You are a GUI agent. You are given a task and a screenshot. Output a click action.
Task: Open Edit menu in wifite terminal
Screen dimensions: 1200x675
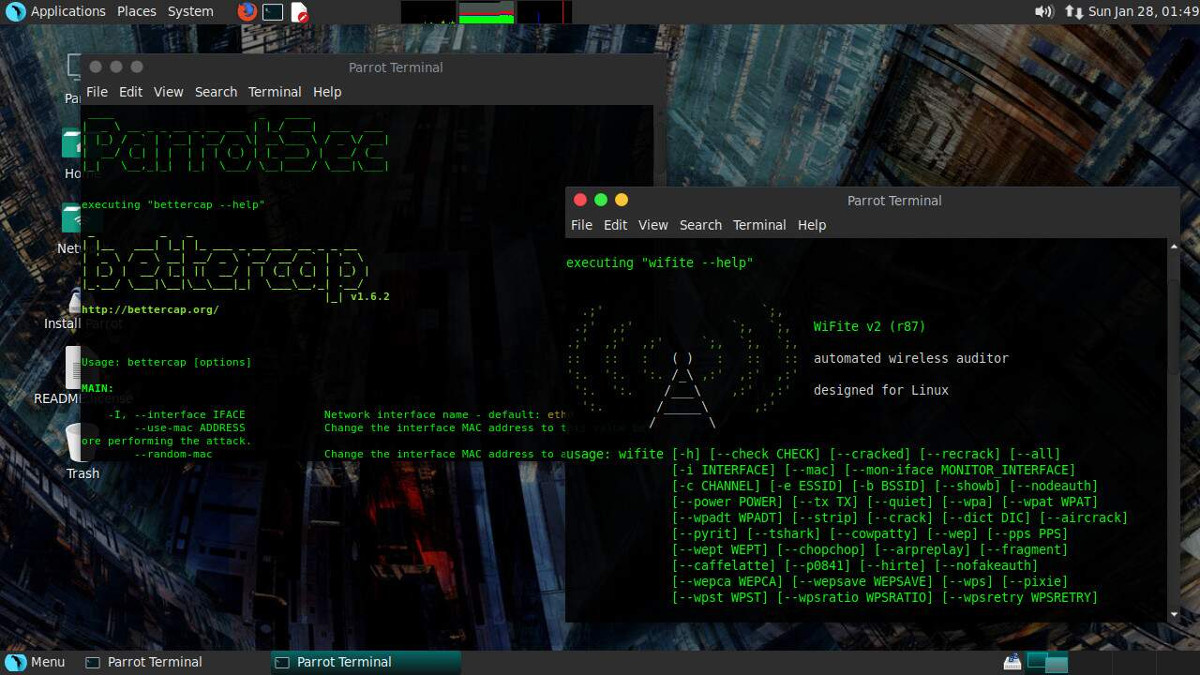click(616, 225)
